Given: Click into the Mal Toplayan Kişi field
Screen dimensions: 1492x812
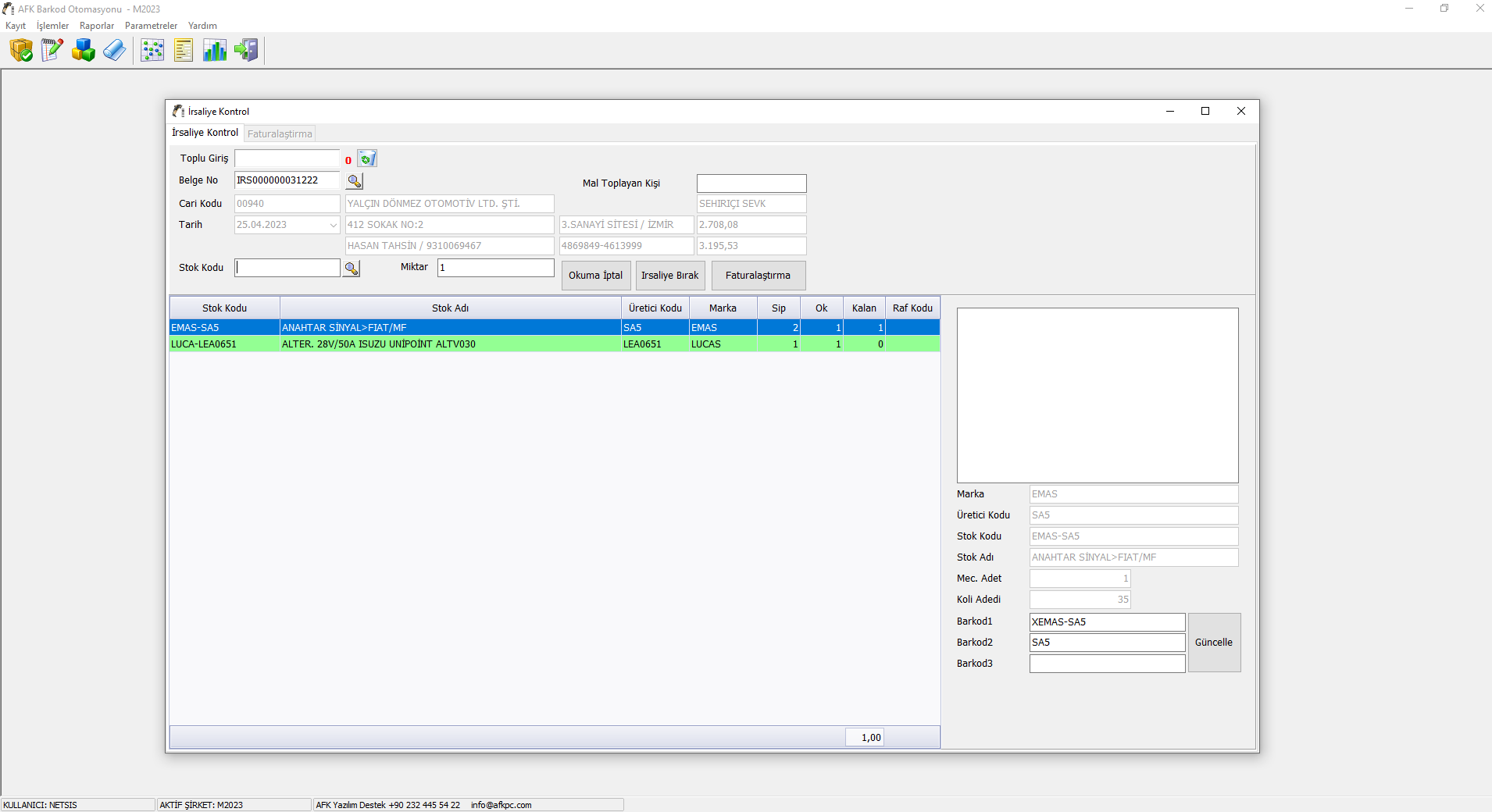Looking at the screenshot, I should 751,183.
